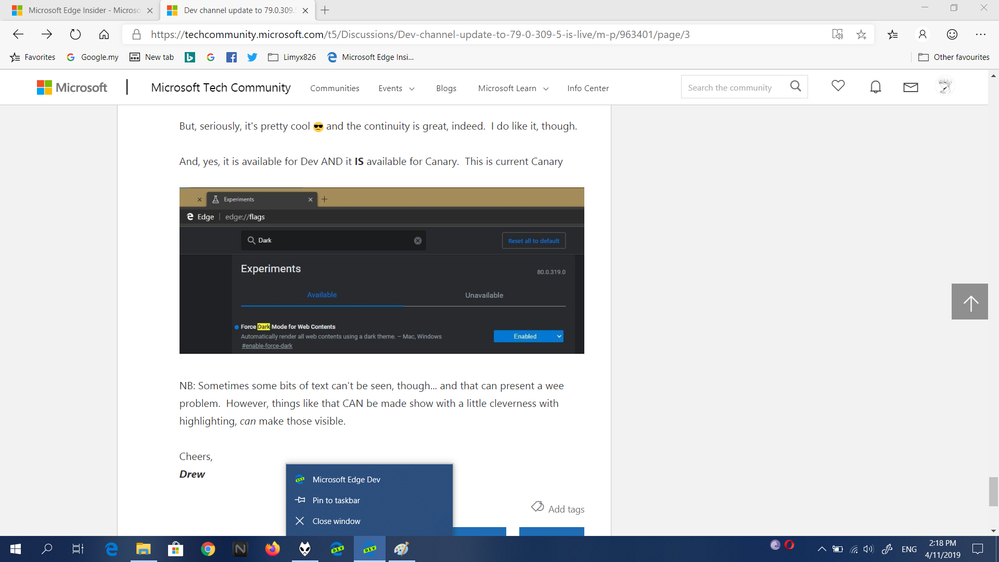View site security lock info
Image resolution: width=999 pixels, height=562 pixels.
(x=136, y=34)
